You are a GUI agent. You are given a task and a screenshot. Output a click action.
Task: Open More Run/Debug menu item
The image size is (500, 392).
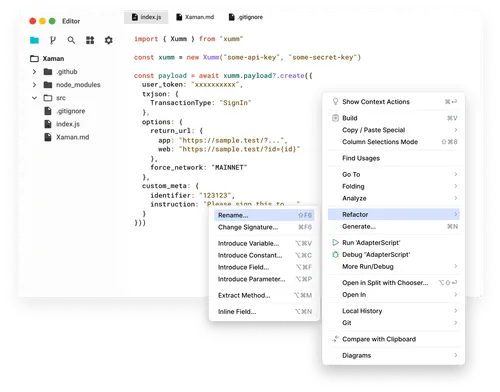[x=394, y=267]
